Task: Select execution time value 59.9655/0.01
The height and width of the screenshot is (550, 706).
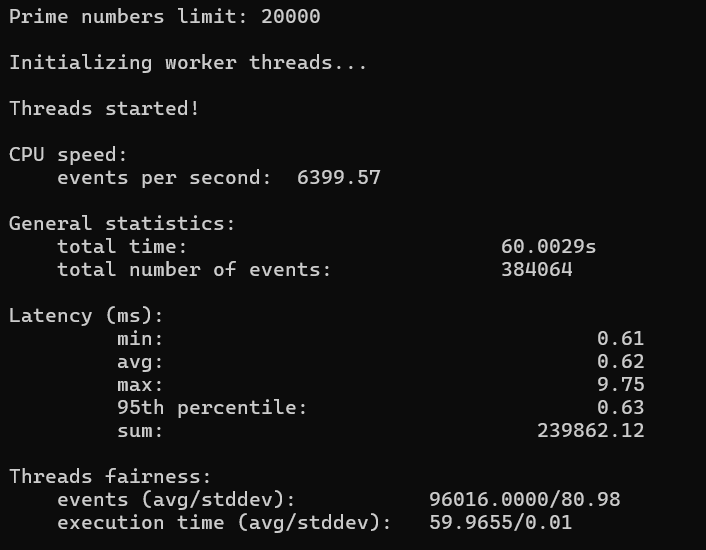Action: tap(500, 523)
